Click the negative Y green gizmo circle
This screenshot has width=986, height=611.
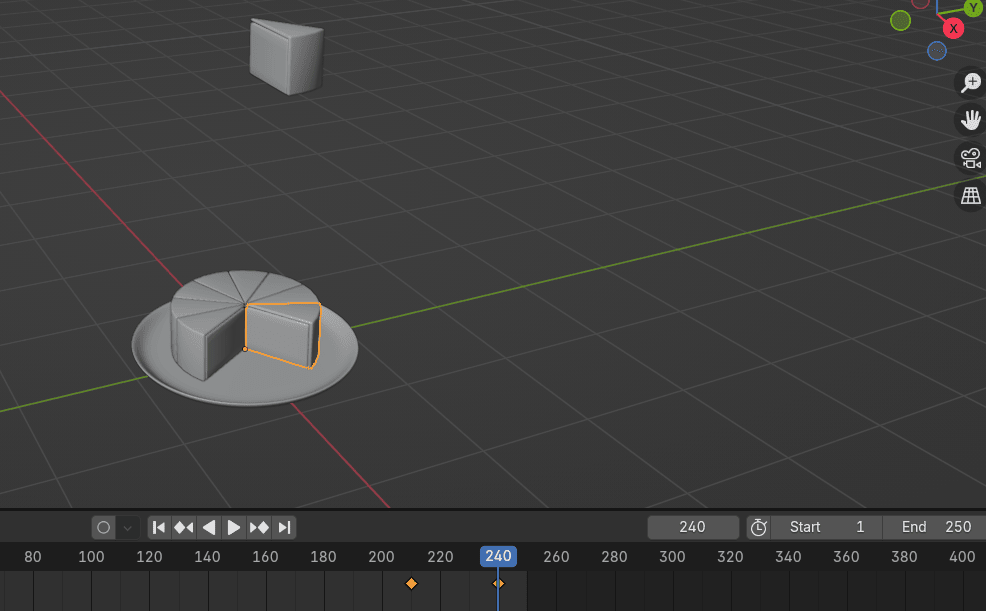coord(900,20)
